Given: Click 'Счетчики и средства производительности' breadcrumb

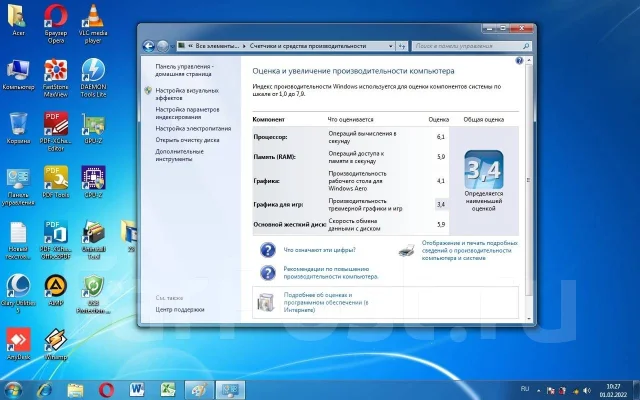Looking at the screenshot, I should (x=308, y=46).
